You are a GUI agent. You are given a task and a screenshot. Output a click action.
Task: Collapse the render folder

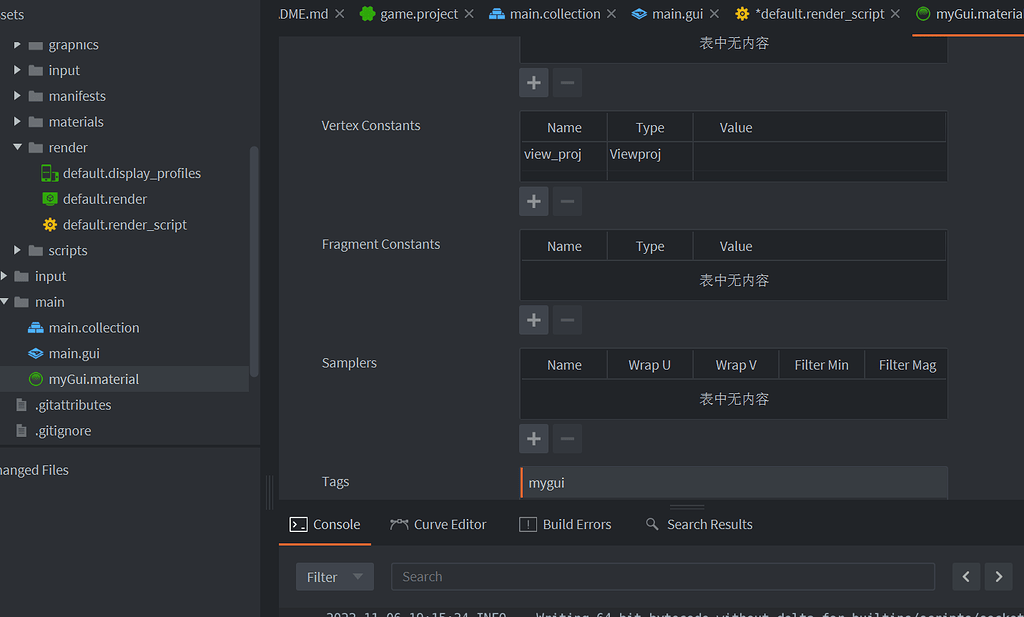(17, 147)
